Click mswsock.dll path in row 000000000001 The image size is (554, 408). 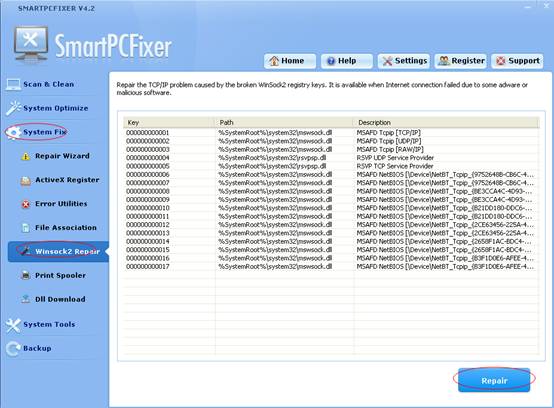click(x=275, y=133)
